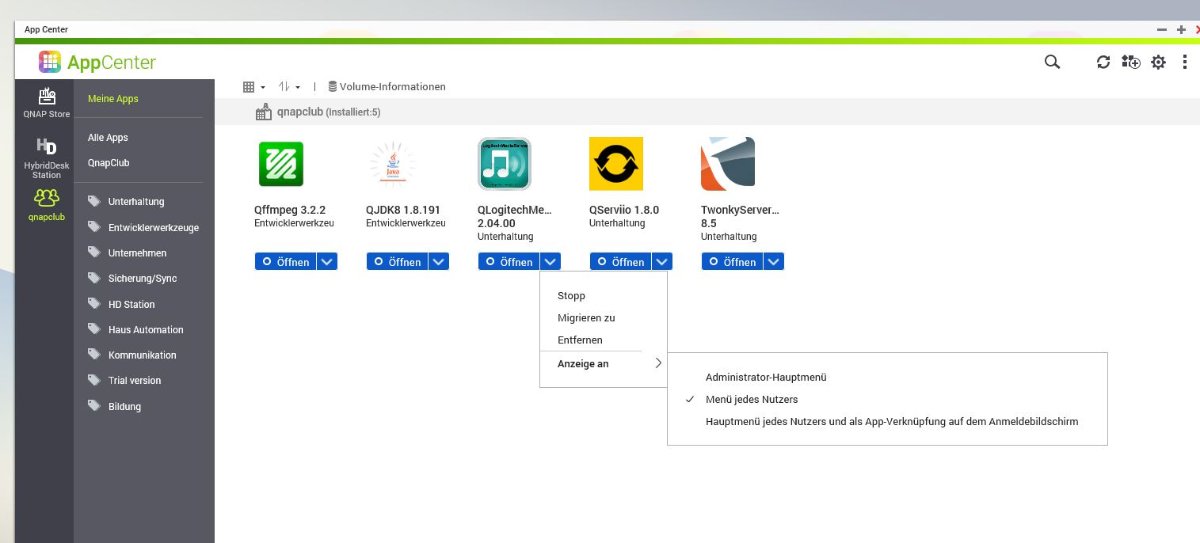The width and height of the screenshot is (1200, 543).
Task: Open App Center settings gear
Action: click(x=1158, y=62)
